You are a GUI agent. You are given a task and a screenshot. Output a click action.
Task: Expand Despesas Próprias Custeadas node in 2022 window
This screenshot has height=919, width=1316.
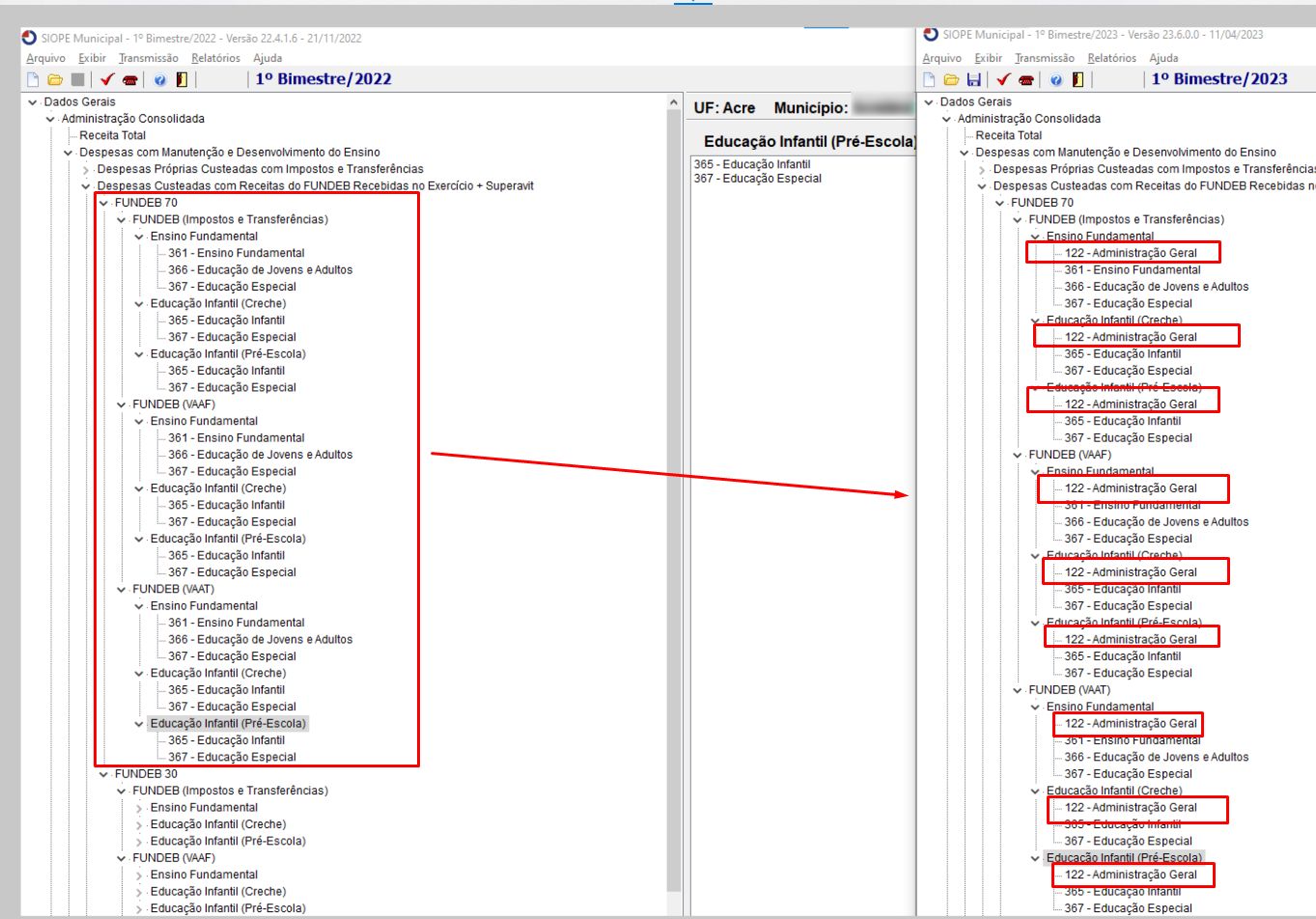[x=86, y=169]
